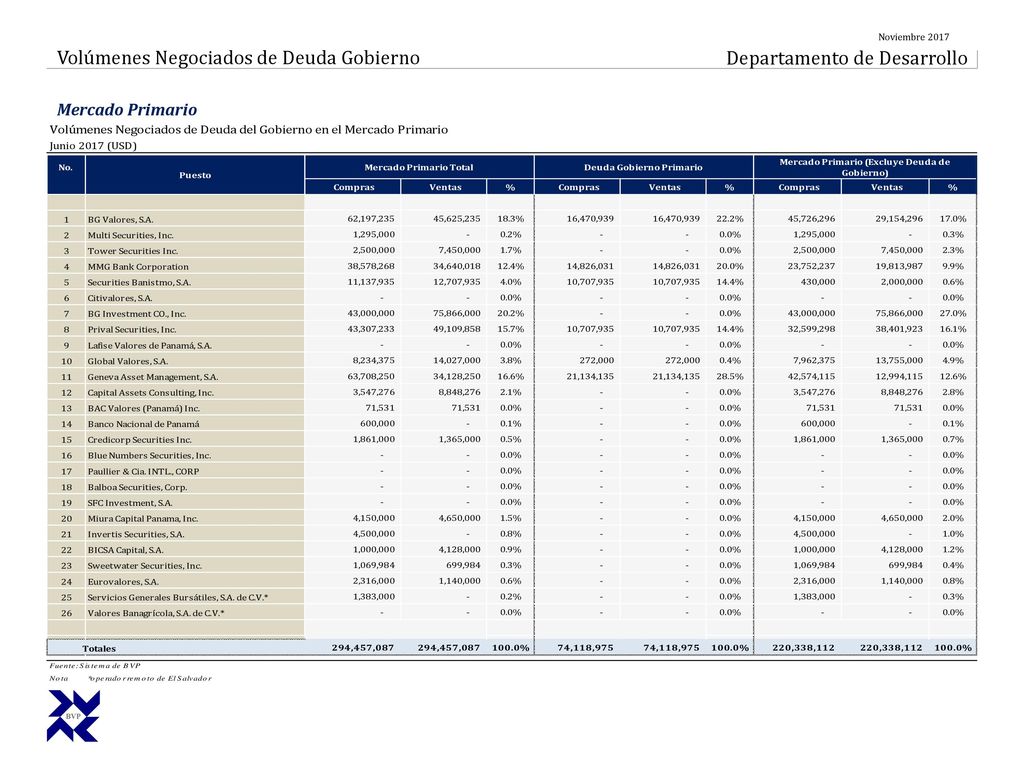Select total 294,457,087 compras value

click(x=362, y=648)
